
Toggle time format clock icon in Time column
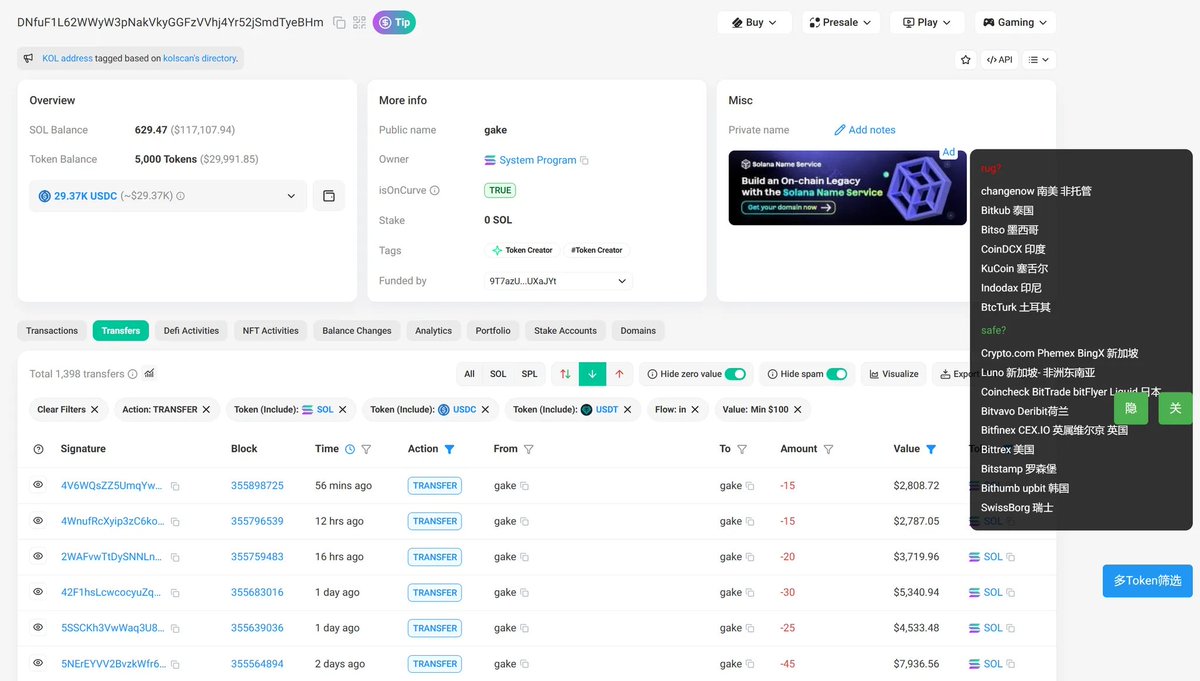point(350,449)
